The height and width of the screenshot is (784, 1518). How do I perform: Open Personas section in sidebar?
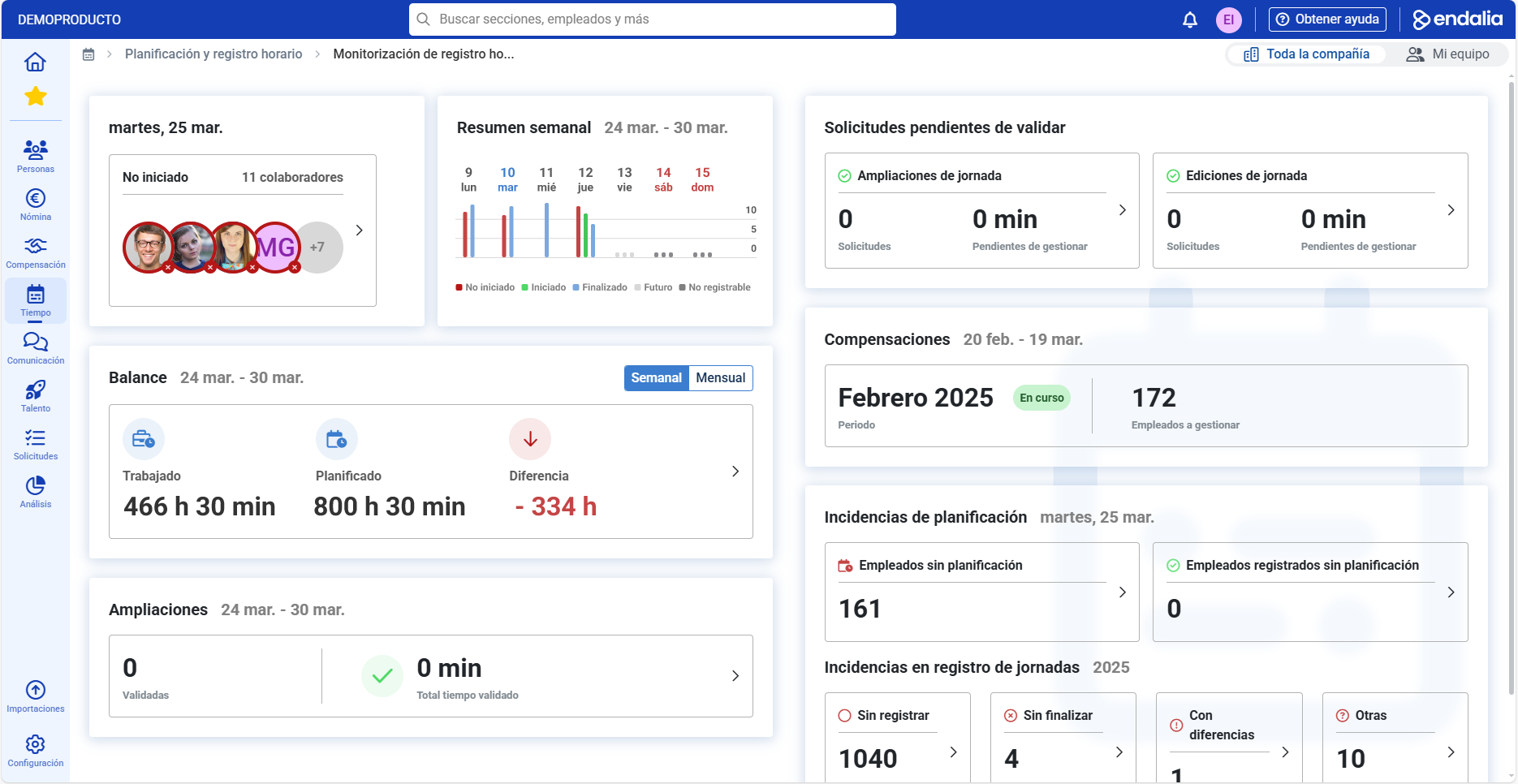(35, 156)
